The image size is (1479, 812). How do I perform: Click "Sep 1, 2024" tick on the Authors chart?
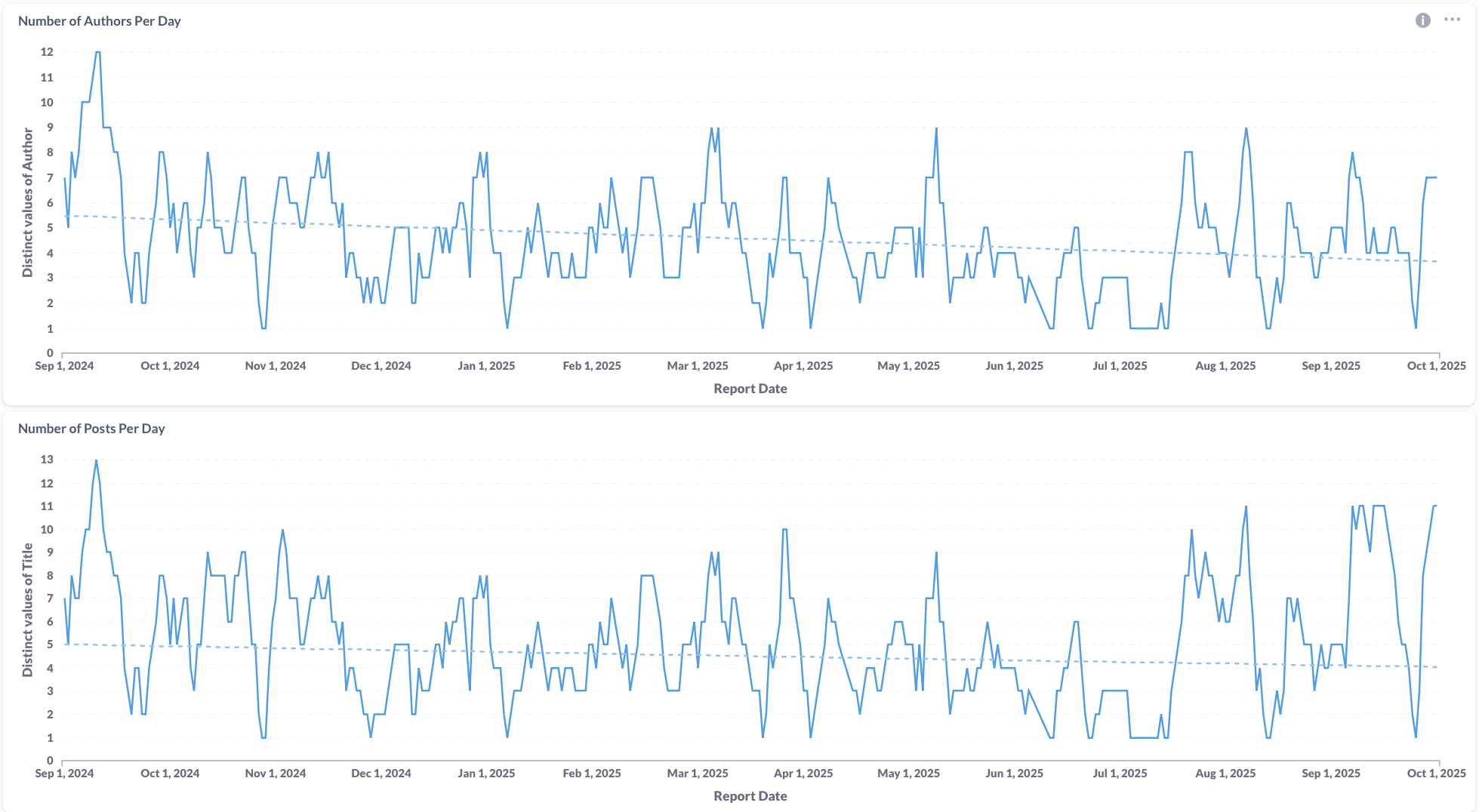tap(65, 366)
